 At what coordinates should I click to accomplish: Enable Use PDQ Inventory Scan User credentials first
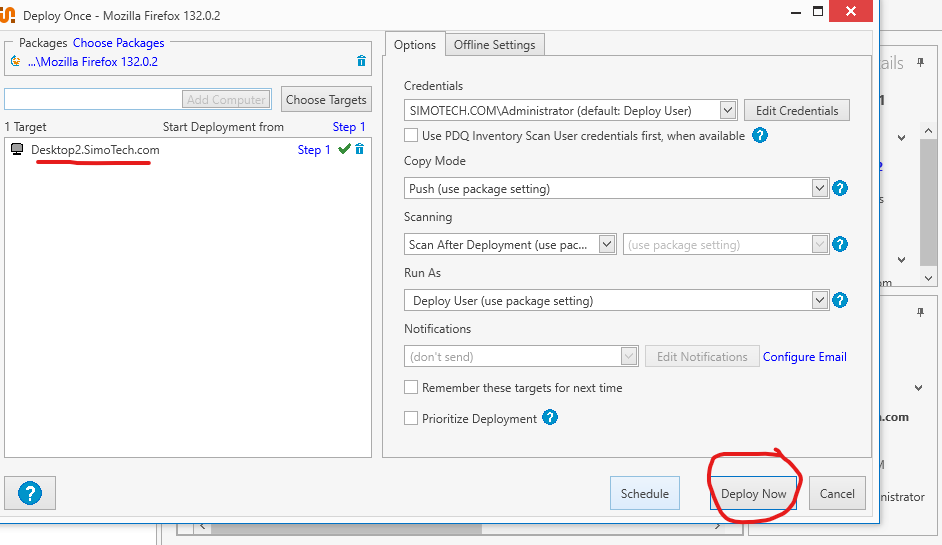[x=411, y=135]
